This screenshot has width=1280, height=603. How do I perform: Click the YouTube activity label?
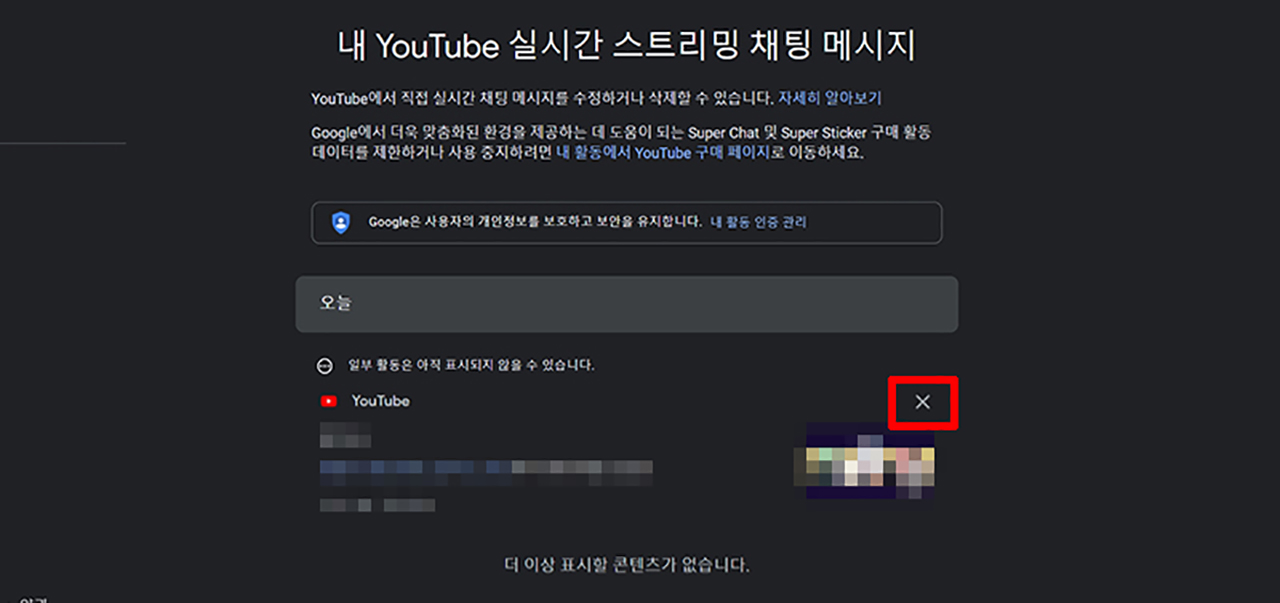380,401
